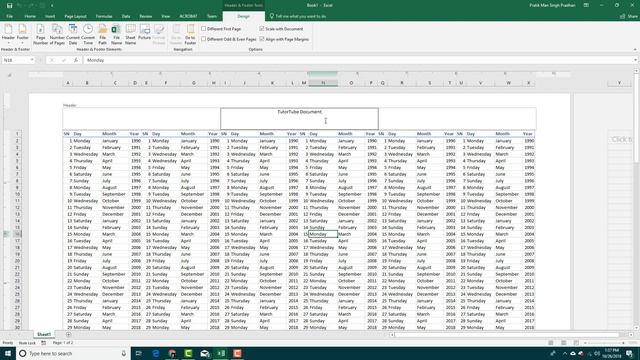Screen dimensions: 640x360
Task: Switch to the Home tab
Action: click(30, 16)
